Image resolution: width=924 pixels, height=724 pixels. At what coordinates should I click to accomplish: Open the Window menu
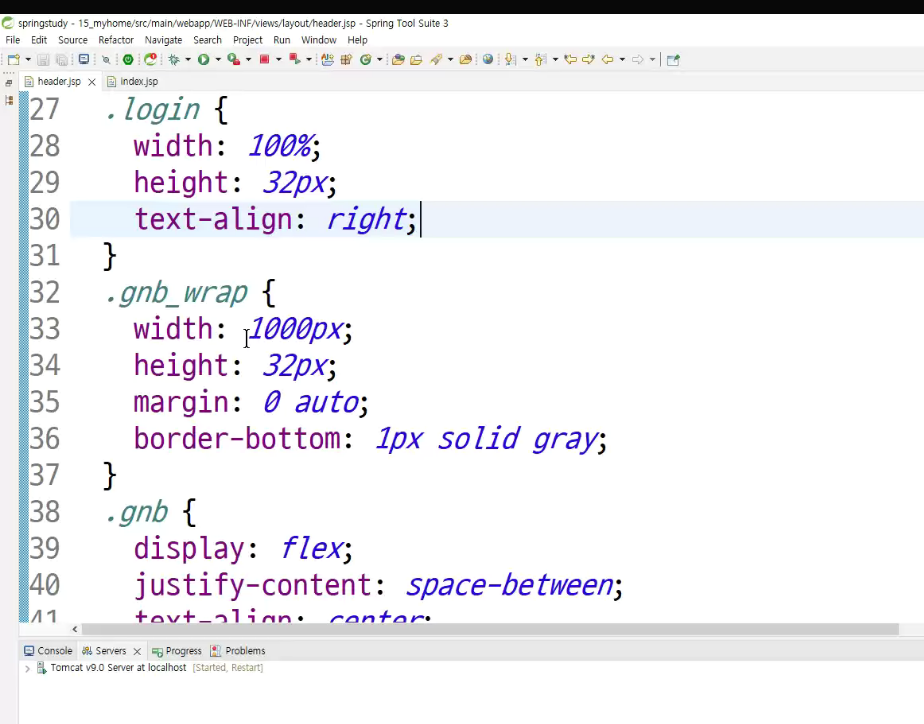click(x=319, y=40)
